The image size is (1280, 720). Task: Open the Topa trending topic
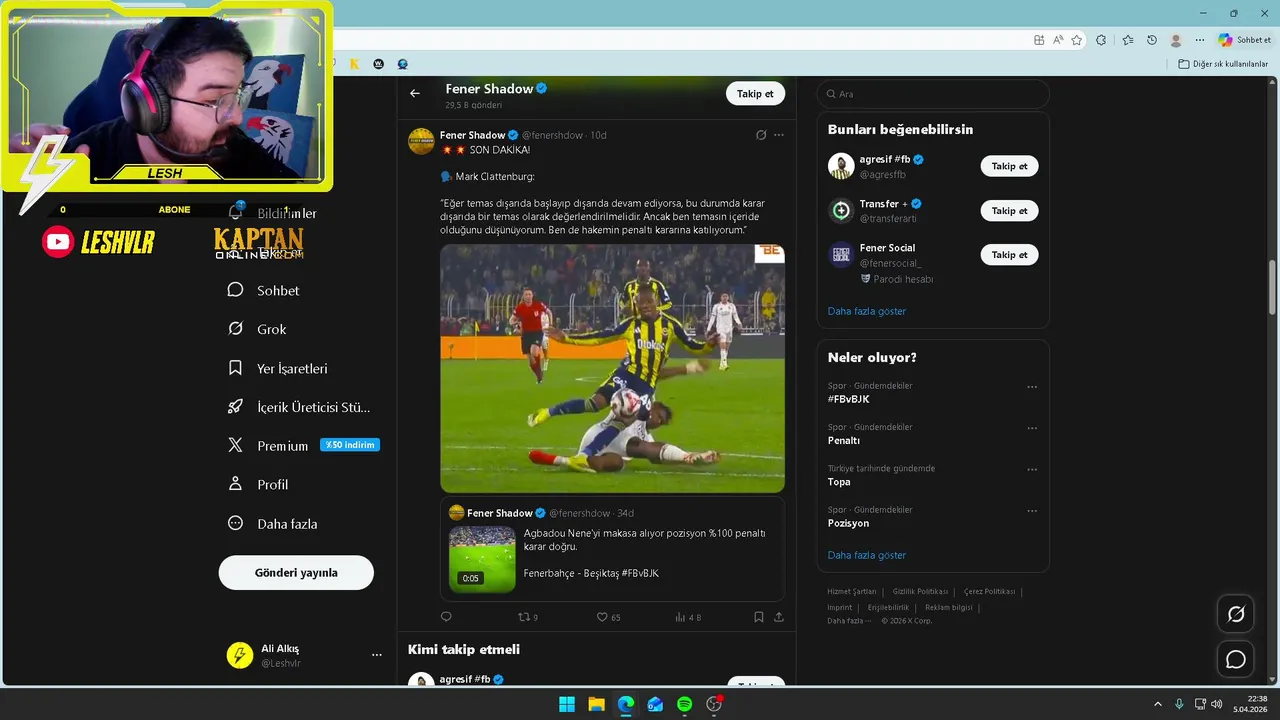coord(839,482)
